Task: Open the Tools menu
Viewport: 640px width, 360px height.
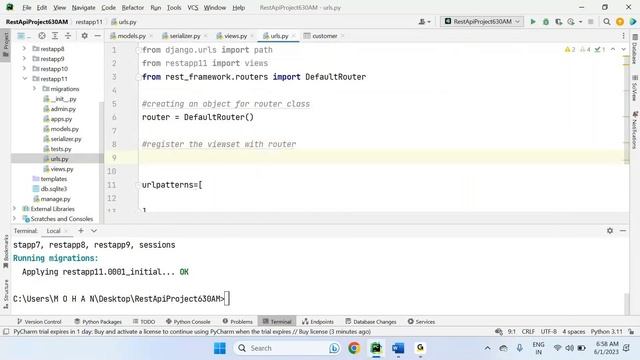Action: tap(174, 8)
